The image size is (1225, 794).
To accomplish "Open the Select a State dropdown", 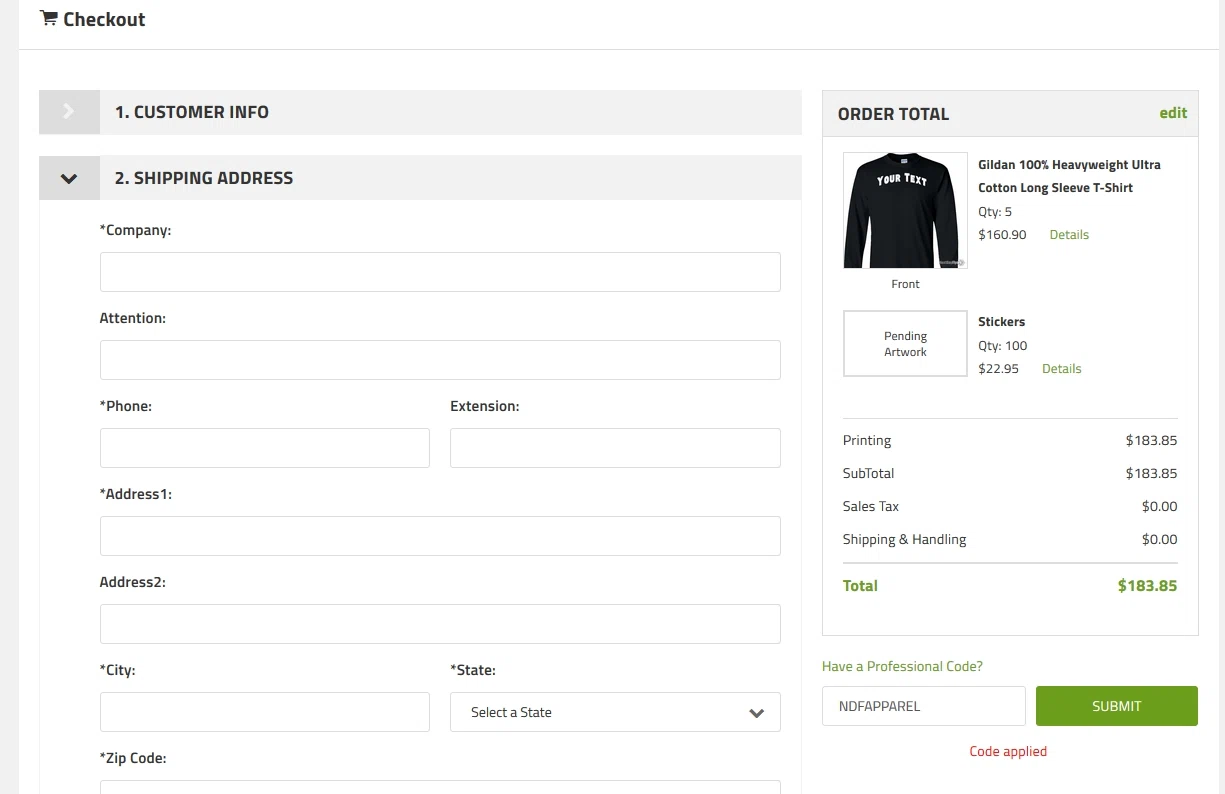I will [615, 712].
